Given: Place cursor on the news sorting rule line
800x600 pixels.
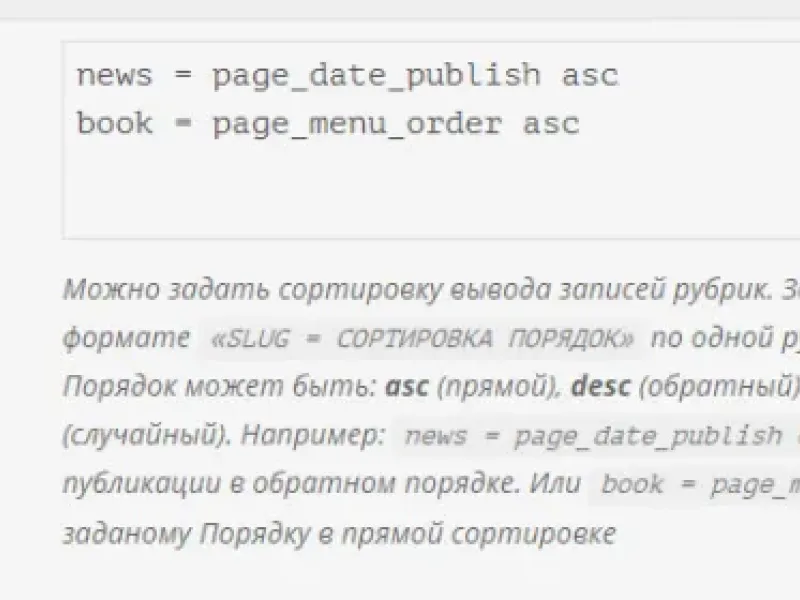Looking at the screenshot, I should click(300, 74).
